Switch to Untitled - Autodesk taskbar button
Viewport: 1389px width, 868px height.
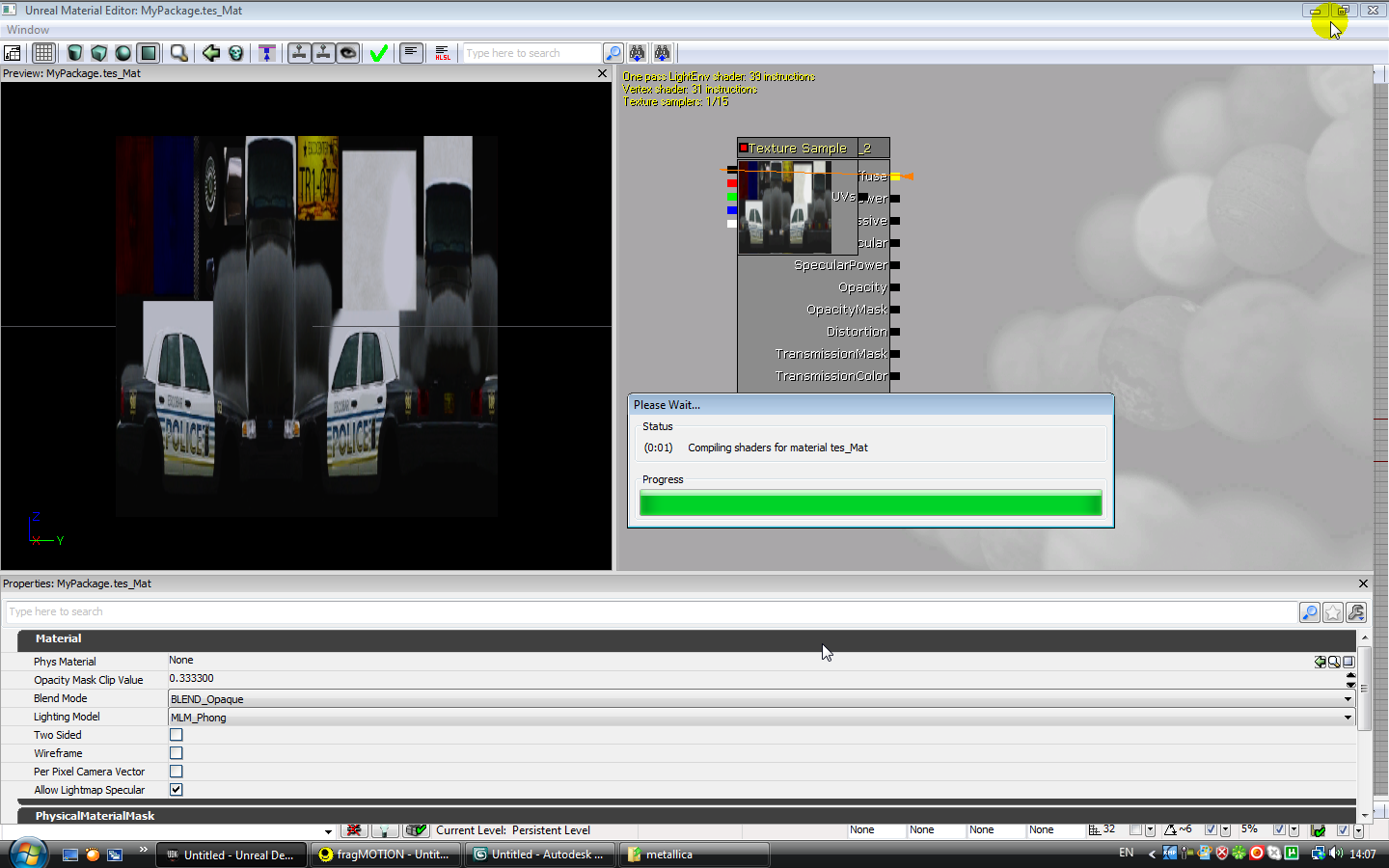click(540, 854)
